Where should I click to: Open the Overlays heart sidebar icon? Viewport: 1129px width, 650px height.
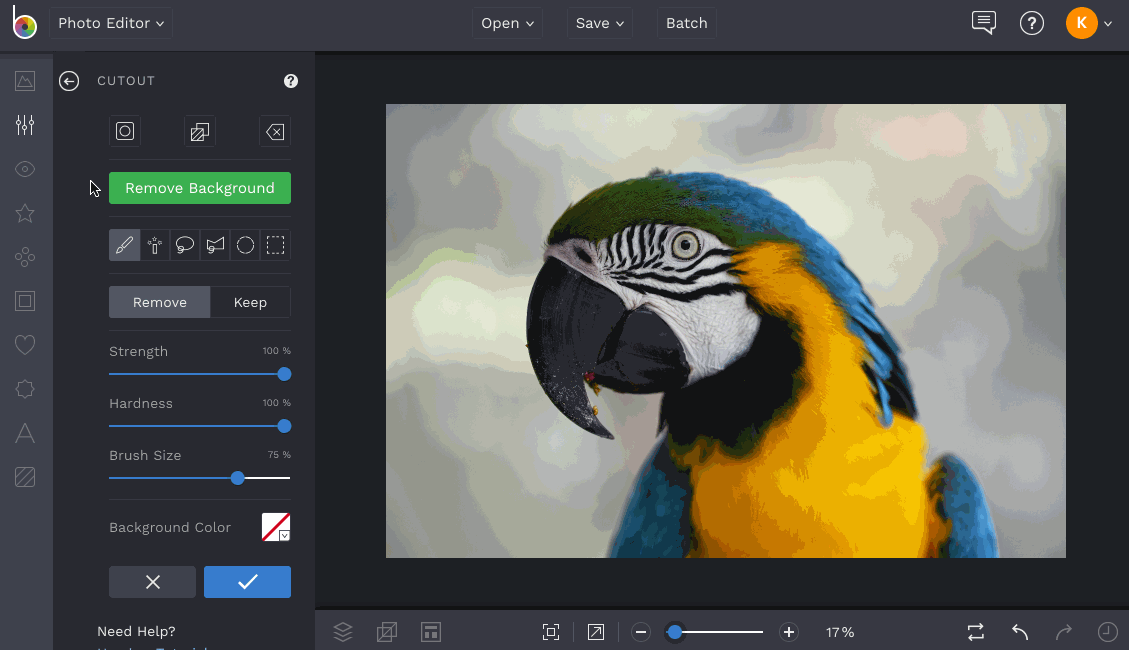(25, 345)
